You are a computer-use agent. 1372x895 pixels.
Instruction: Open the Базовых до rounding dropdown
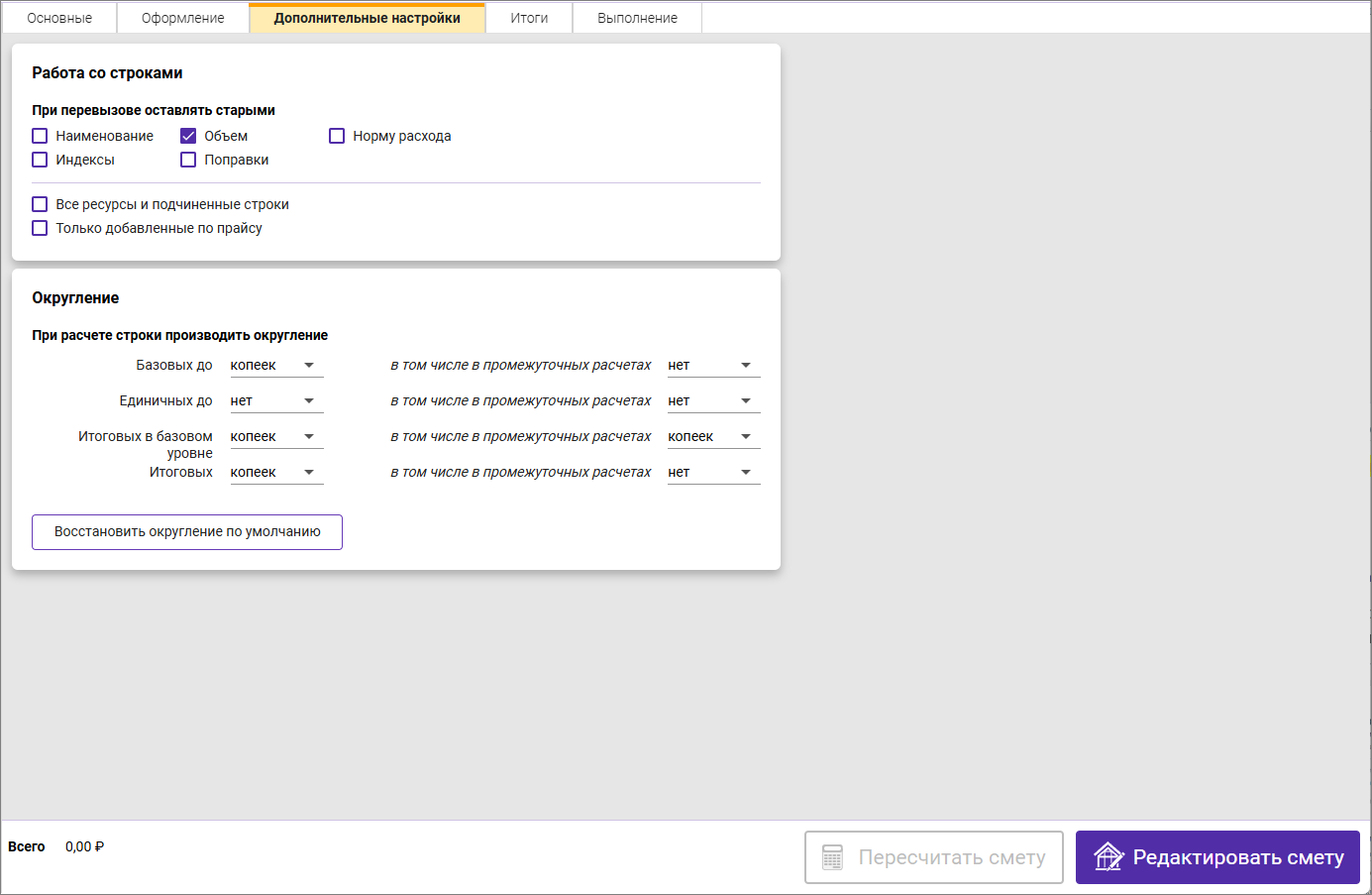[276, 366]
